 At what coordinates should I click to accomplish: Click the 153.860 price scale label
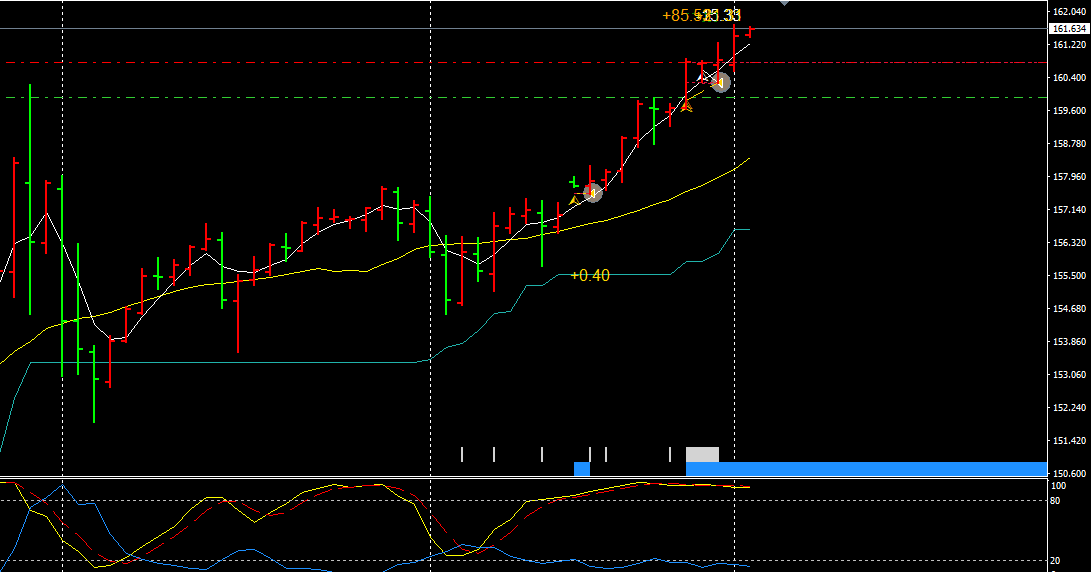[1069, 342]
